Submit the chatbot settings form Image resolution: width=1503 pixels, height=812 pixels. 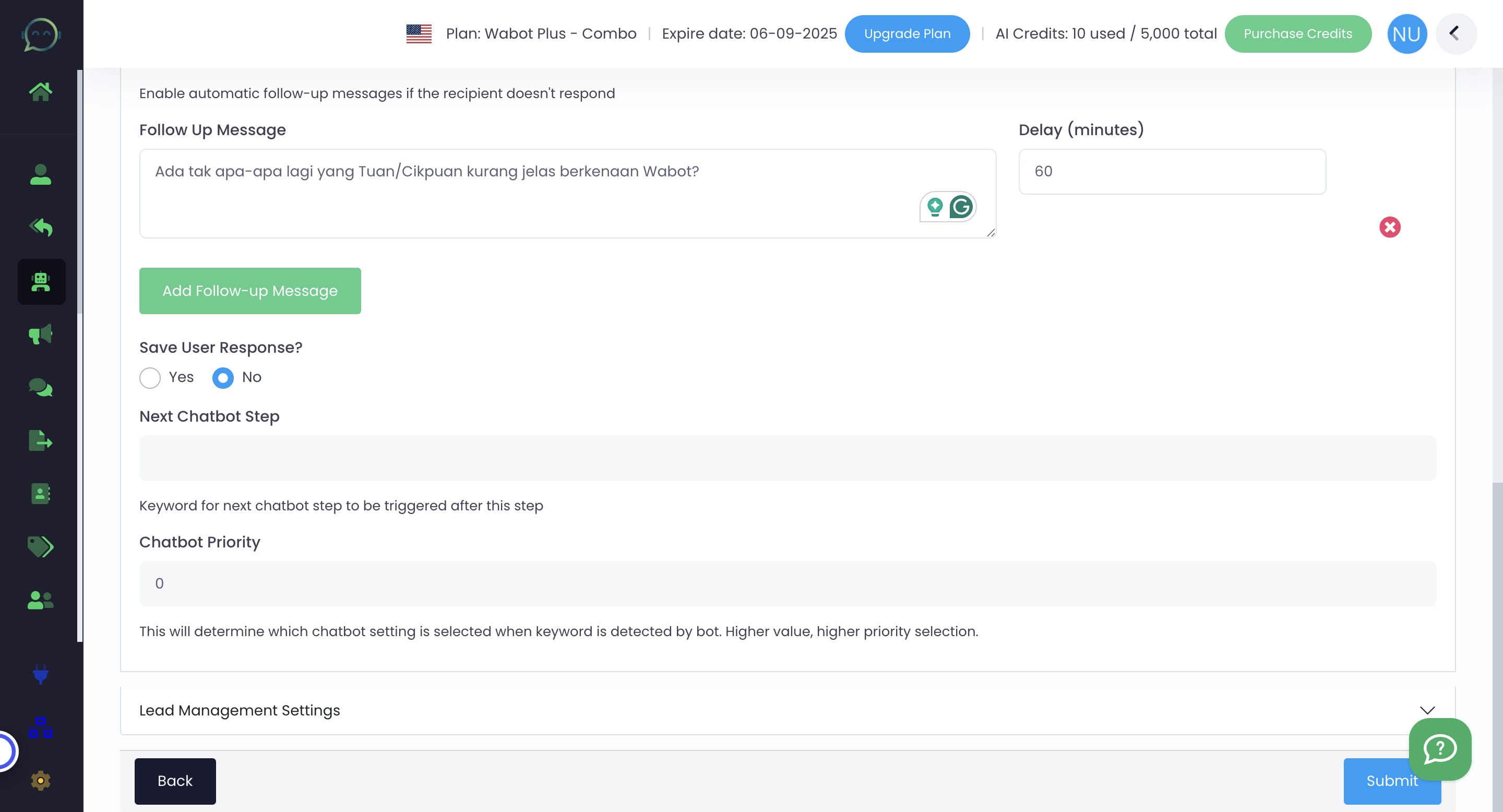tap(1391, 781)
